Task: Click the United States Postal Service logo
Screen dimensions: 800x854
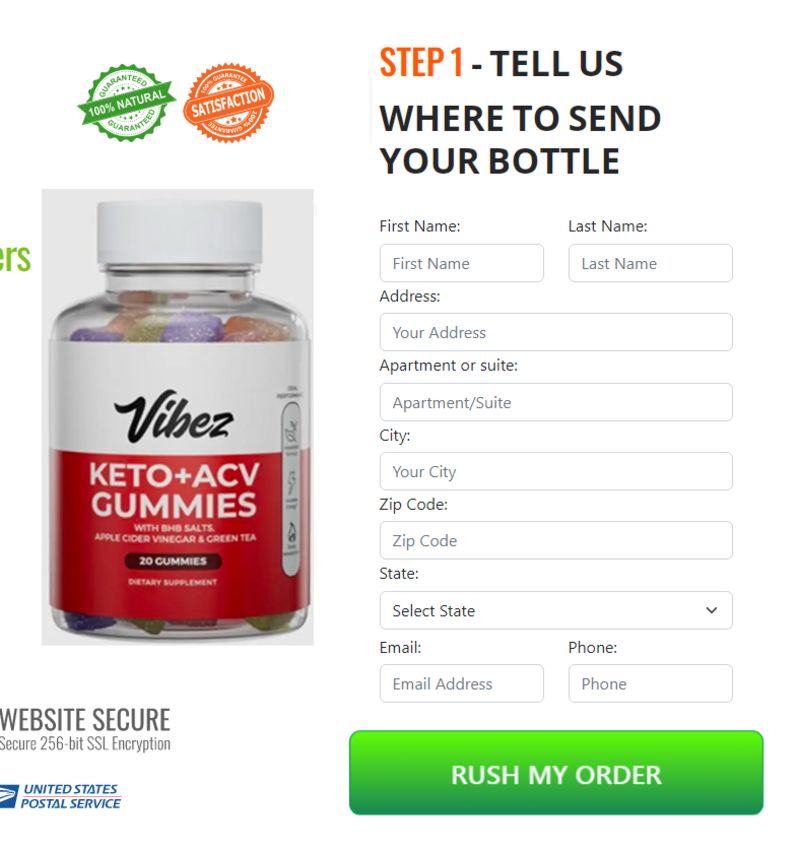Action: tap(60, 796)
